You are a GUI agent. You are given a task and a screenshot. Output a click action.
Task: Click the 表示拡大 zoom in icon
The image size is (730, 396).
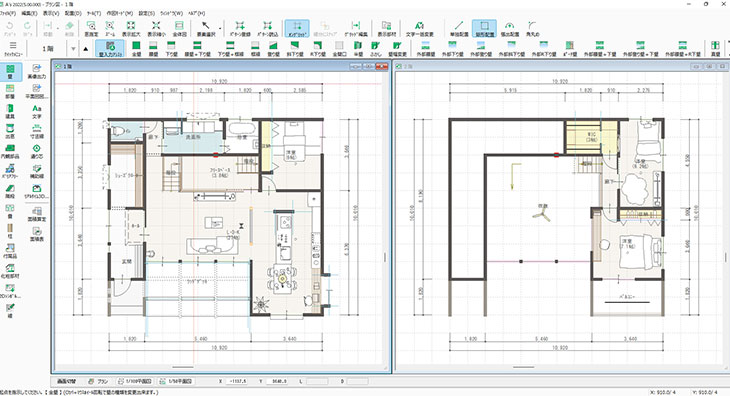(x=131, y=29)
